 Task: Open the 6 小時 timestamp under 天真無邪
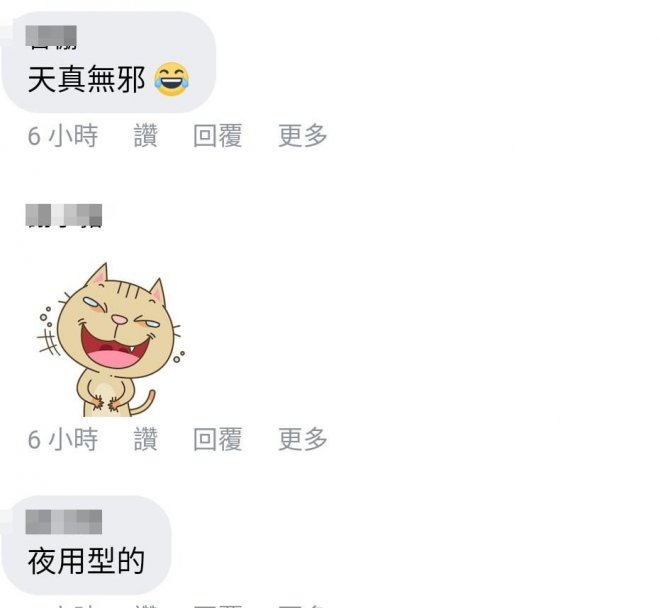coord(63,136)
